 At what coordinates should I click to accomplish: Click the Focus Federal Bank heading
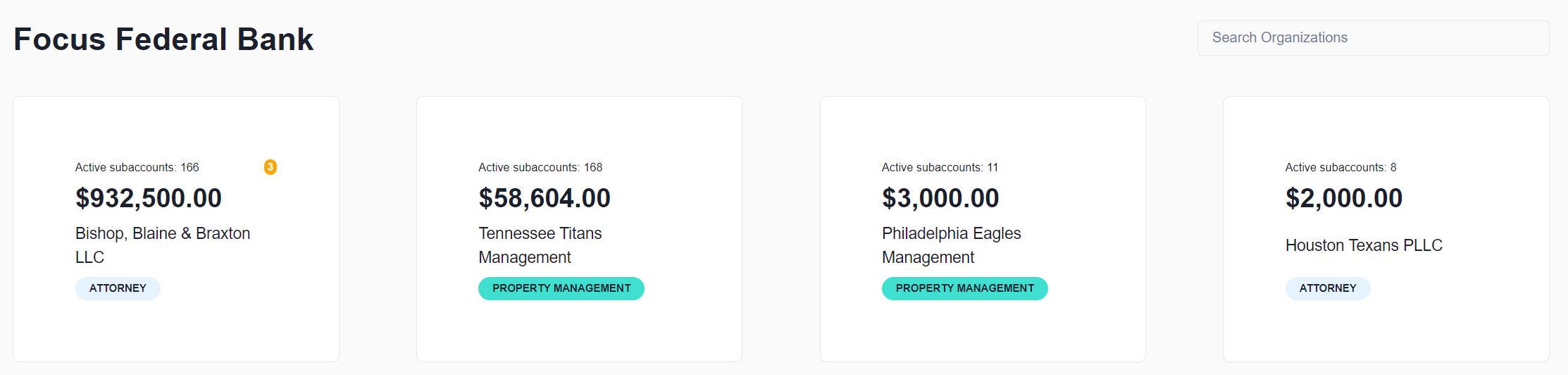[x=163, y=39]
